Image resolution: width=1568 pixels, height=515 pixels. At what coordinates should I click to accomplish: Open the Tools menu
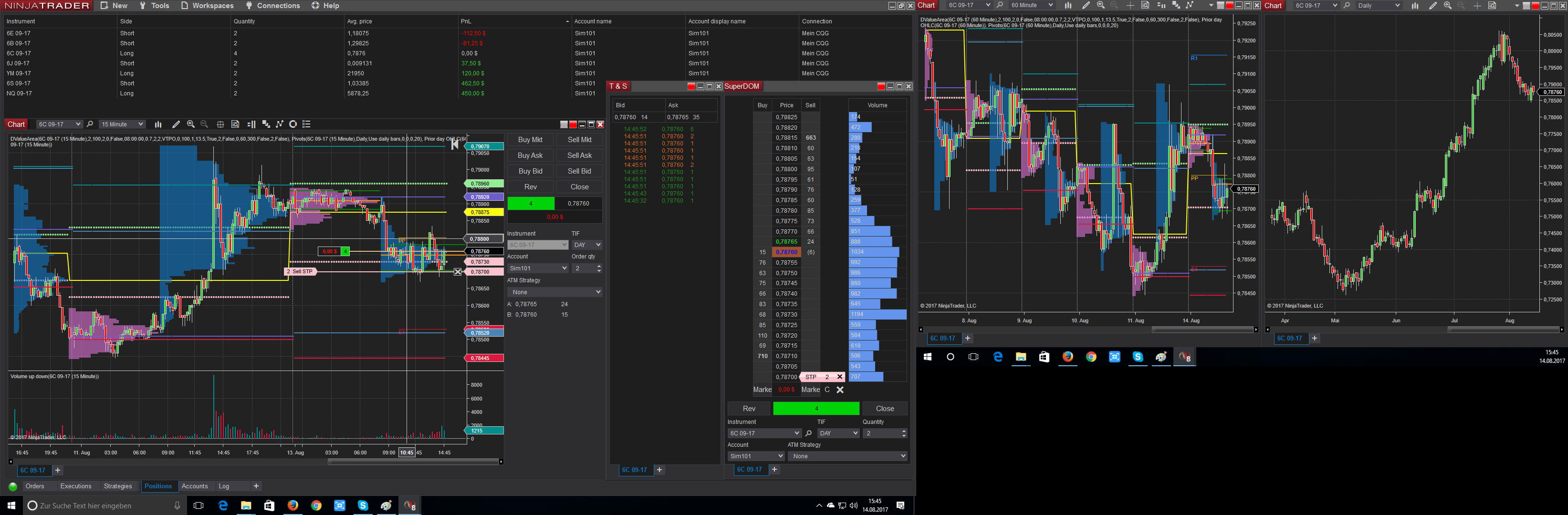tap(155, 5)
